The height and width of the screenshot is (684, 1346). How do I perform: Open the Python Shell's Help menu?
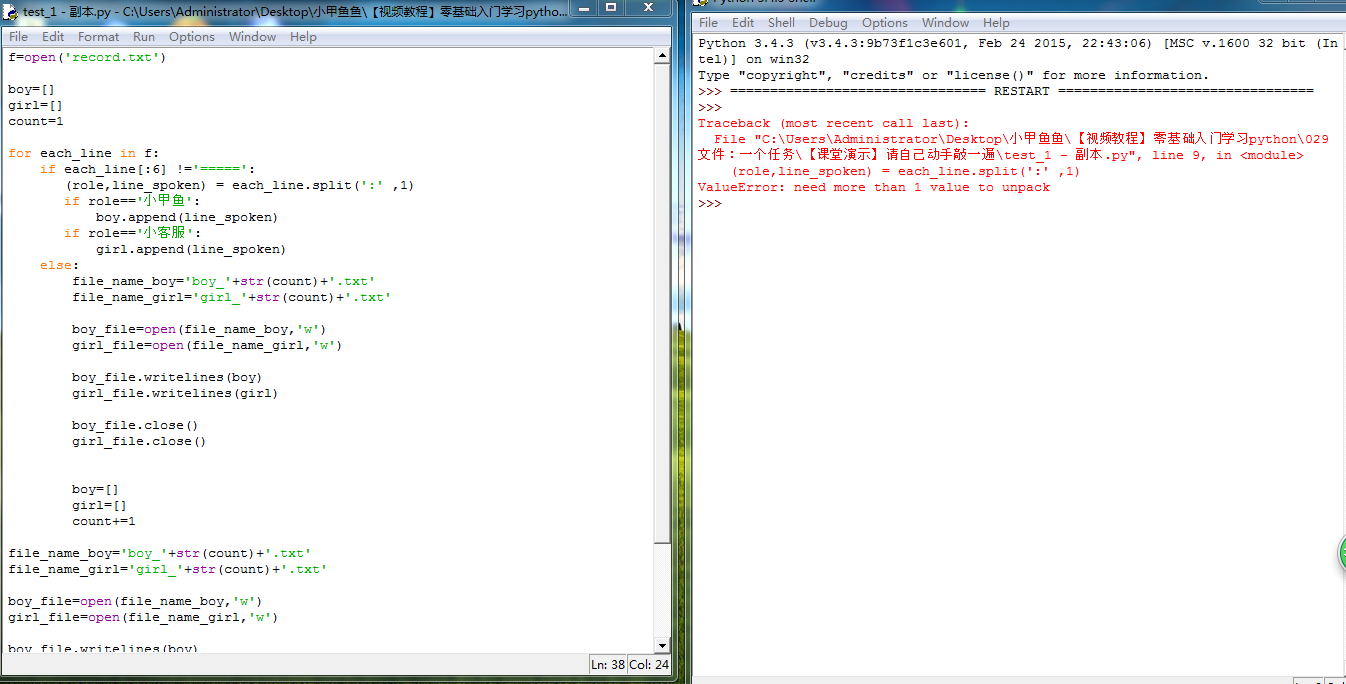(x=996, y=23)
